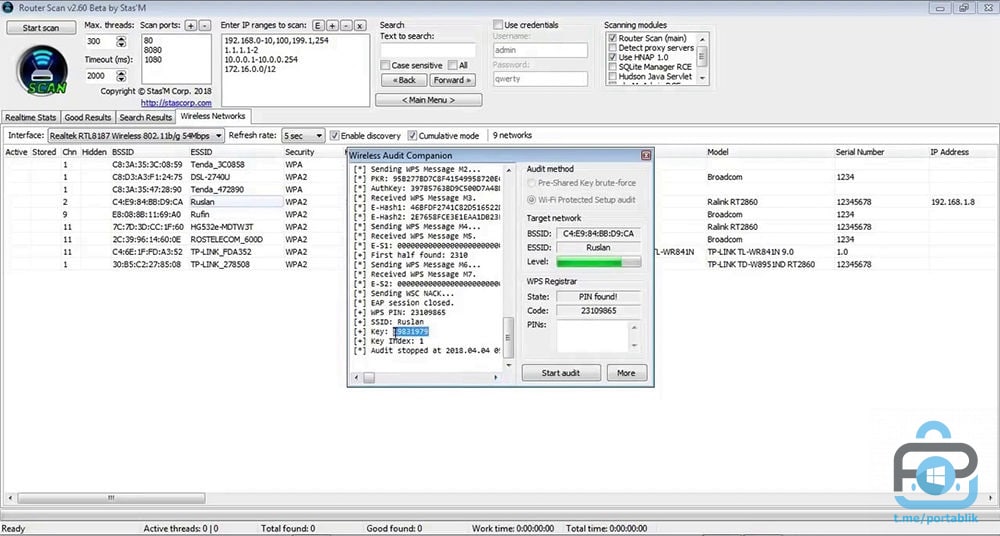The height and width of the screenshot is (536, 1000).
Task: Toggle Enable discovery checkbox
Action: pos(334,136)
